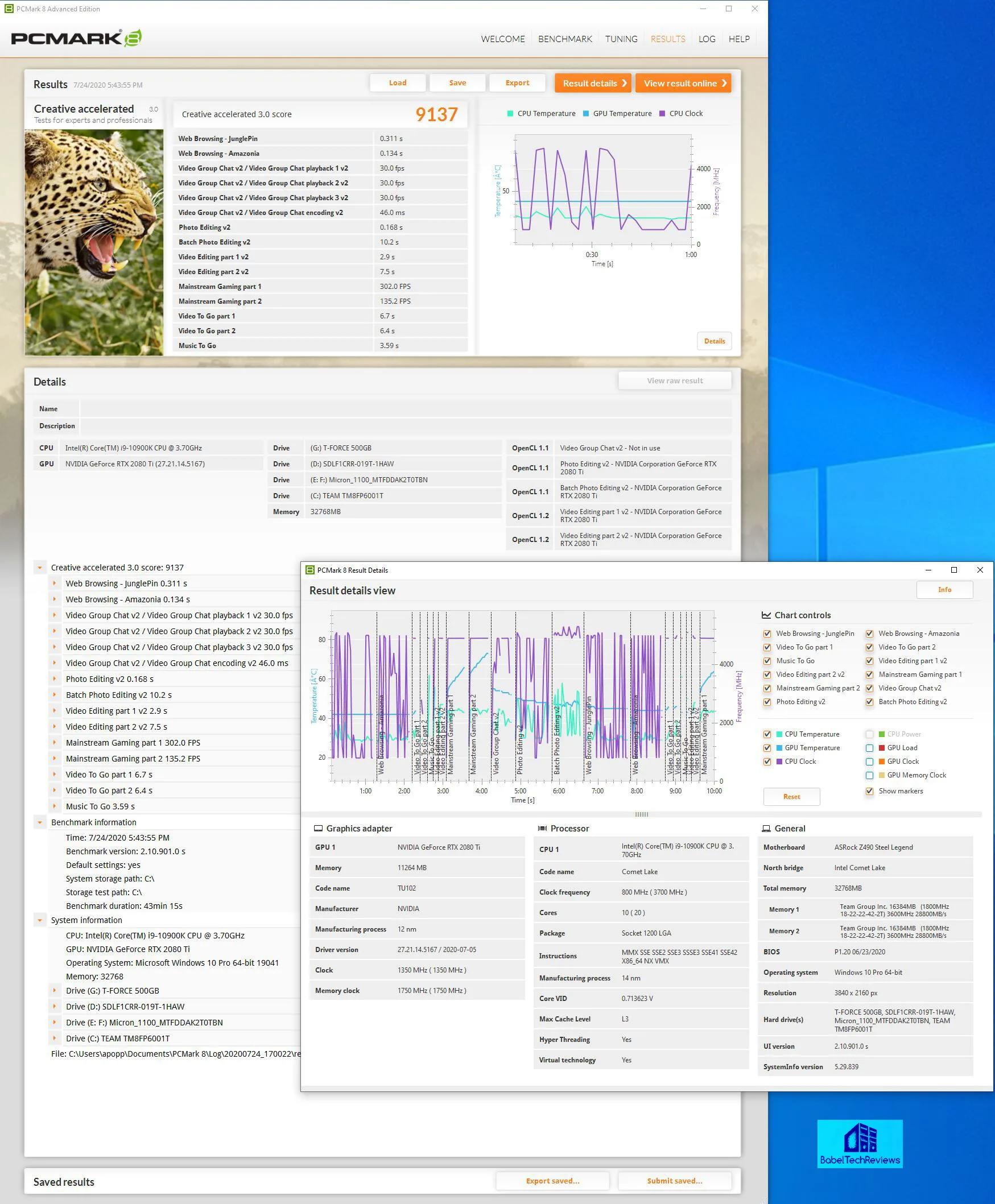Expand Photo Editing v2 0.168 s row

[55, 679]
